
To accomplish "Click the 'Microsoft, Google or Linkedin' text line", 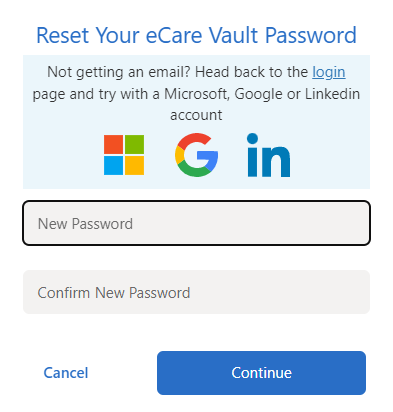I will (262, 94).
